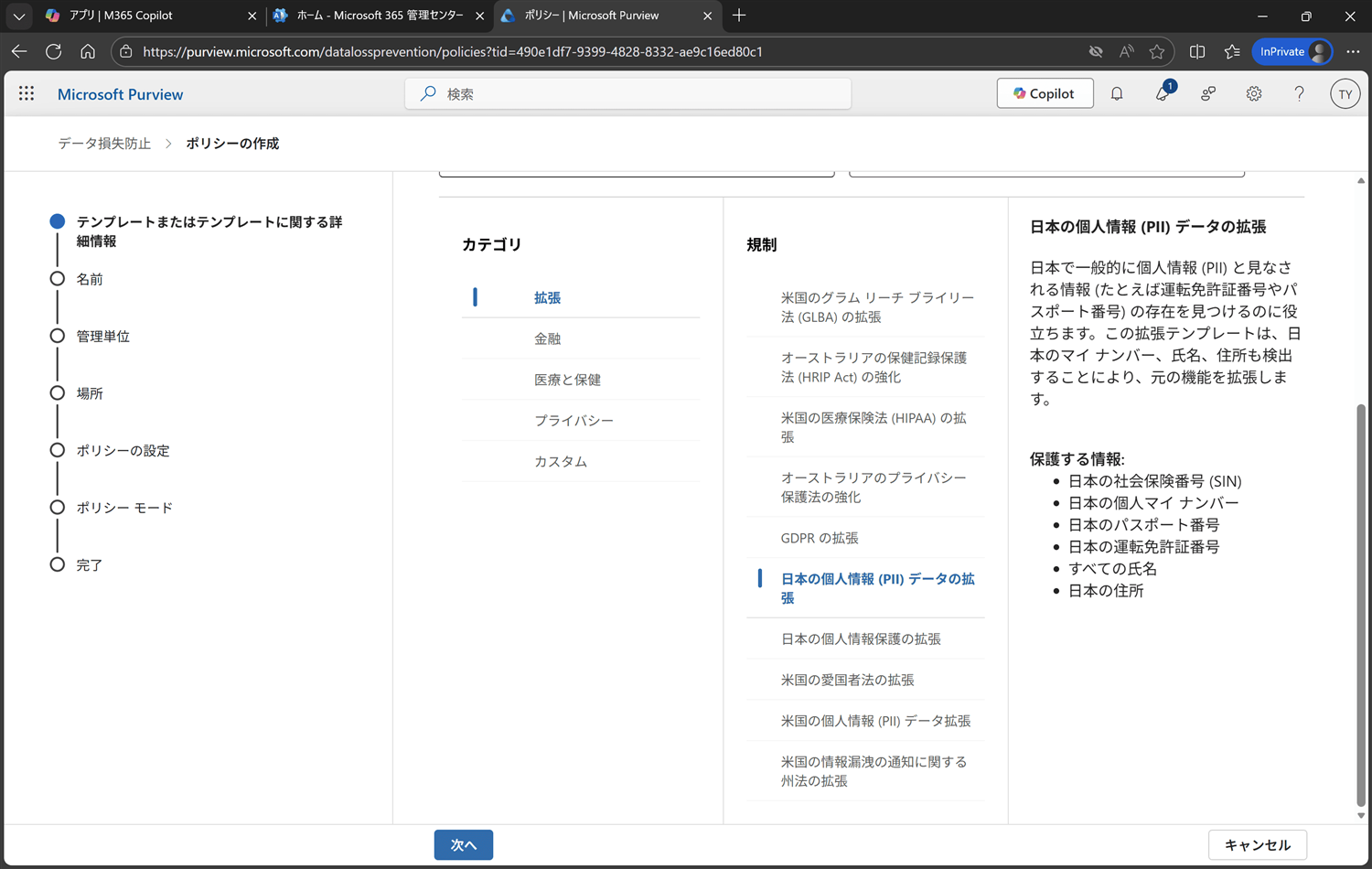Open the TY account avatar
This screenshot has width=1372, height=869.
[1345, 93]
